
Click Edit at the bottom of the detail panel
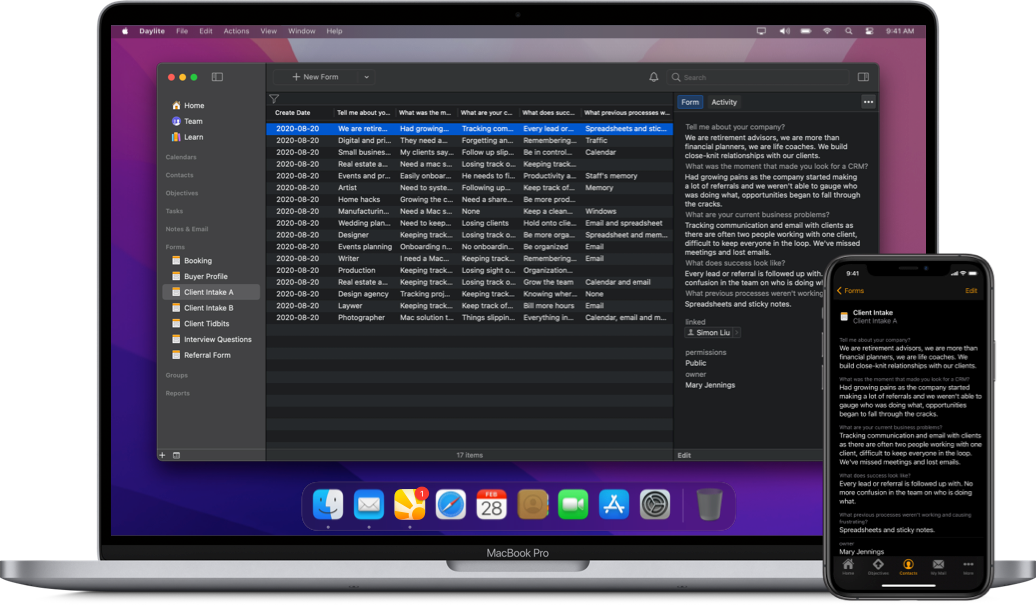pyautogui.click(x=684, y=456)
